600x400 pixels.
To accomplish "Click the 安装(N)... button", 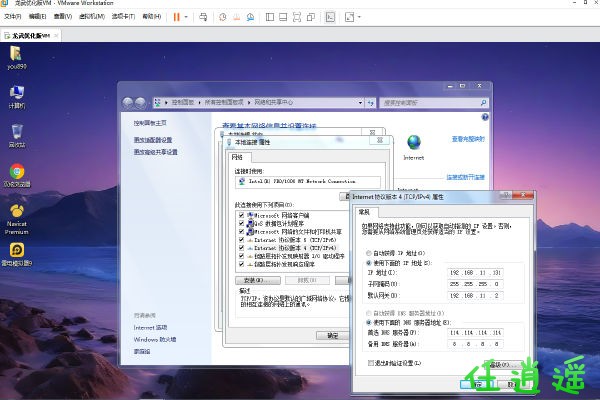I will pyautogui.click(x=258, y=281).
